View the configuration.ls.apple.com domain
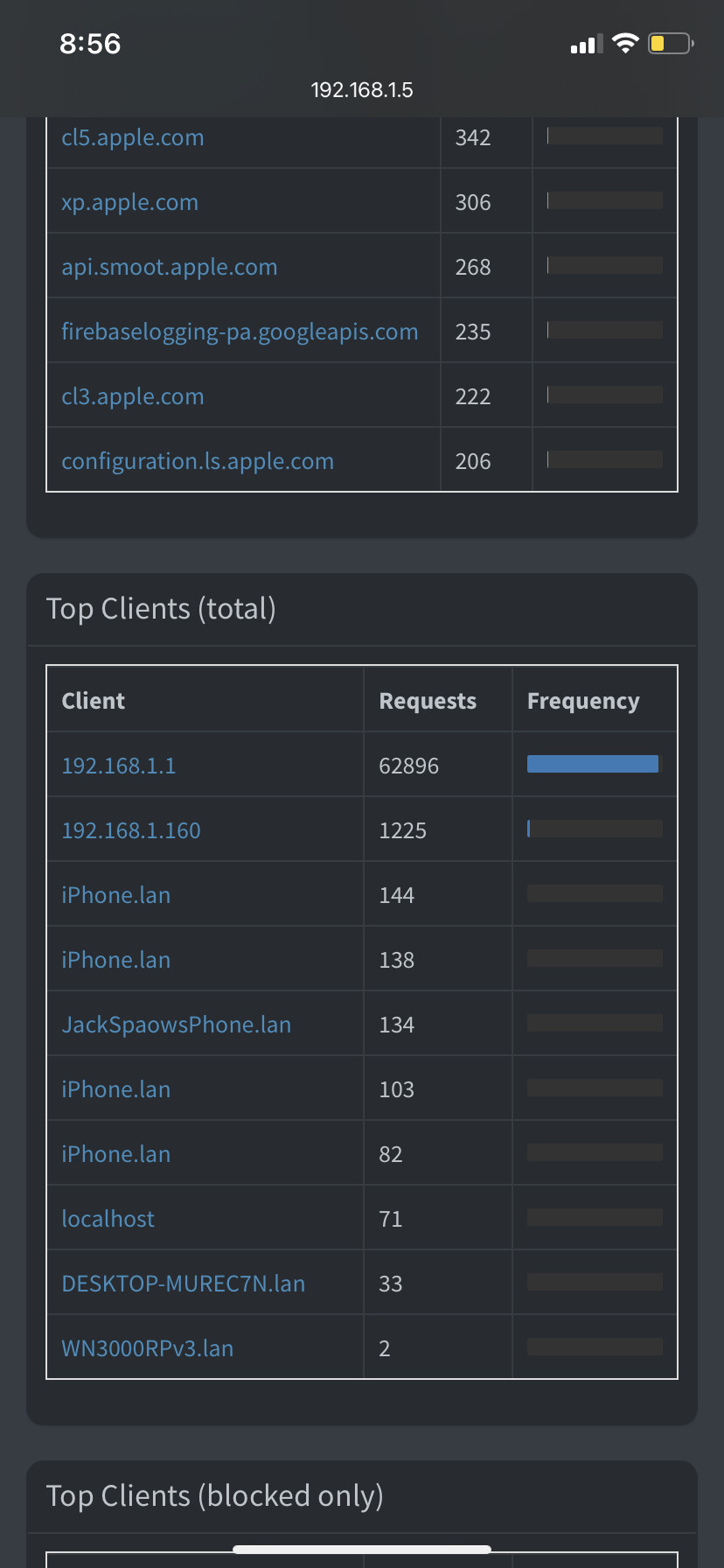 pyautogui.click(x=198, y=462)
